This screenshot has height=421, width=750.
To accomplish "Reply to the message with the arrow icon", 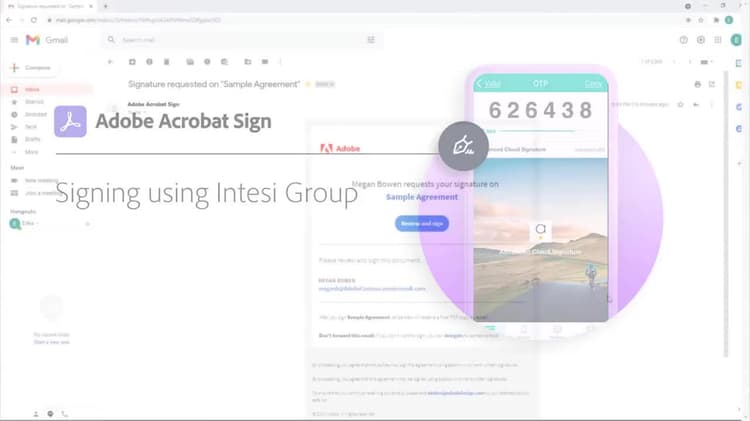I will [x=696, y=104].
